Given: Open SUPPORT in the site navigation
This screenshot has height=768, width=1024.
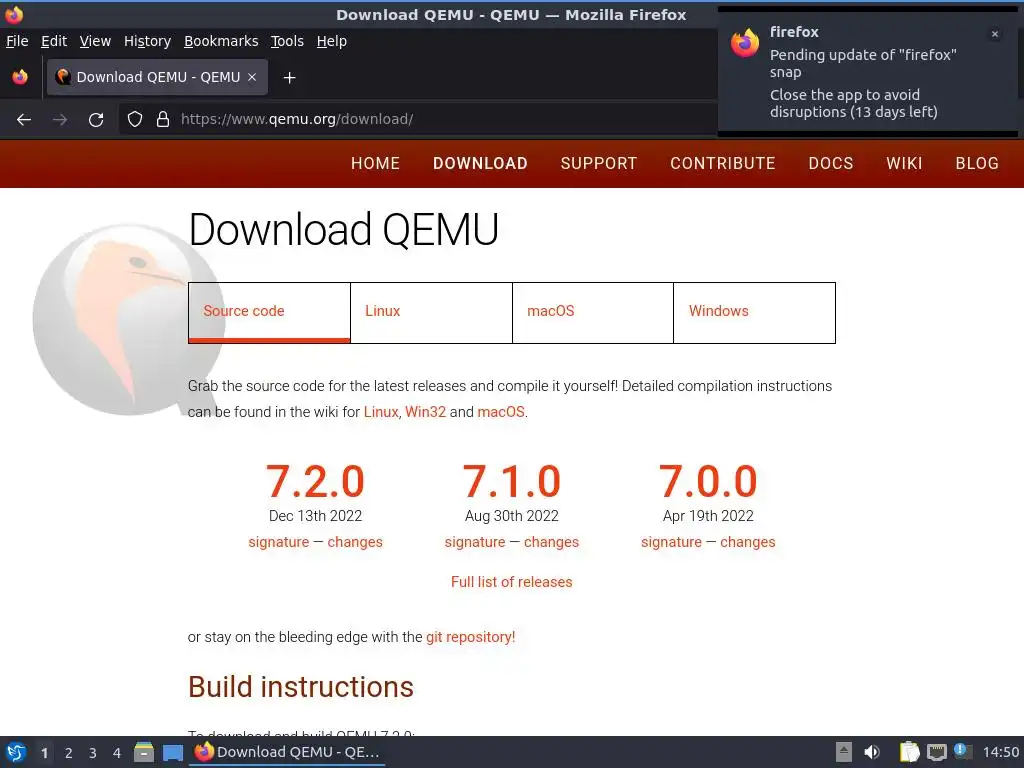Looking at the screenshot, I should click(x=598, y=163).
